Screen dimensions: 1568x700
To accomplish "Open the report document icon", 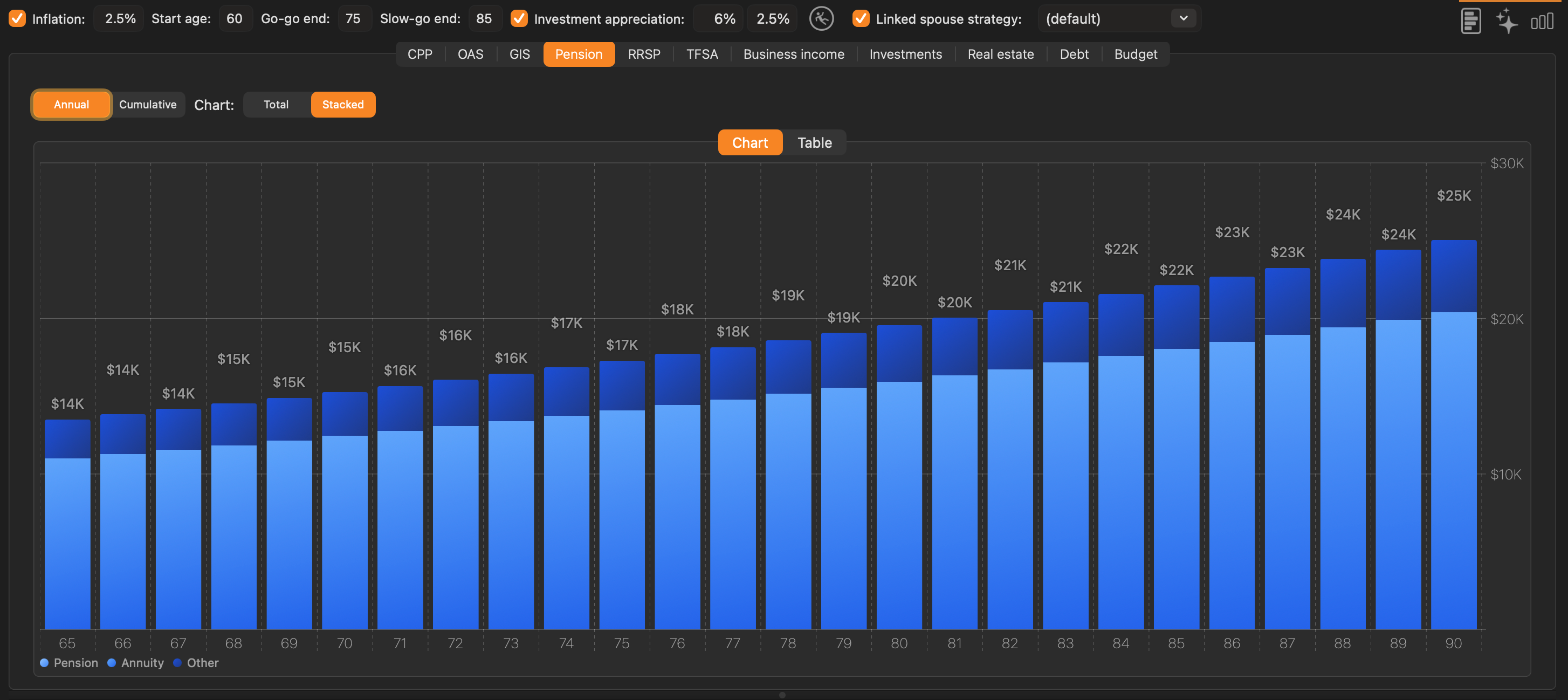I will [1470, 20].
